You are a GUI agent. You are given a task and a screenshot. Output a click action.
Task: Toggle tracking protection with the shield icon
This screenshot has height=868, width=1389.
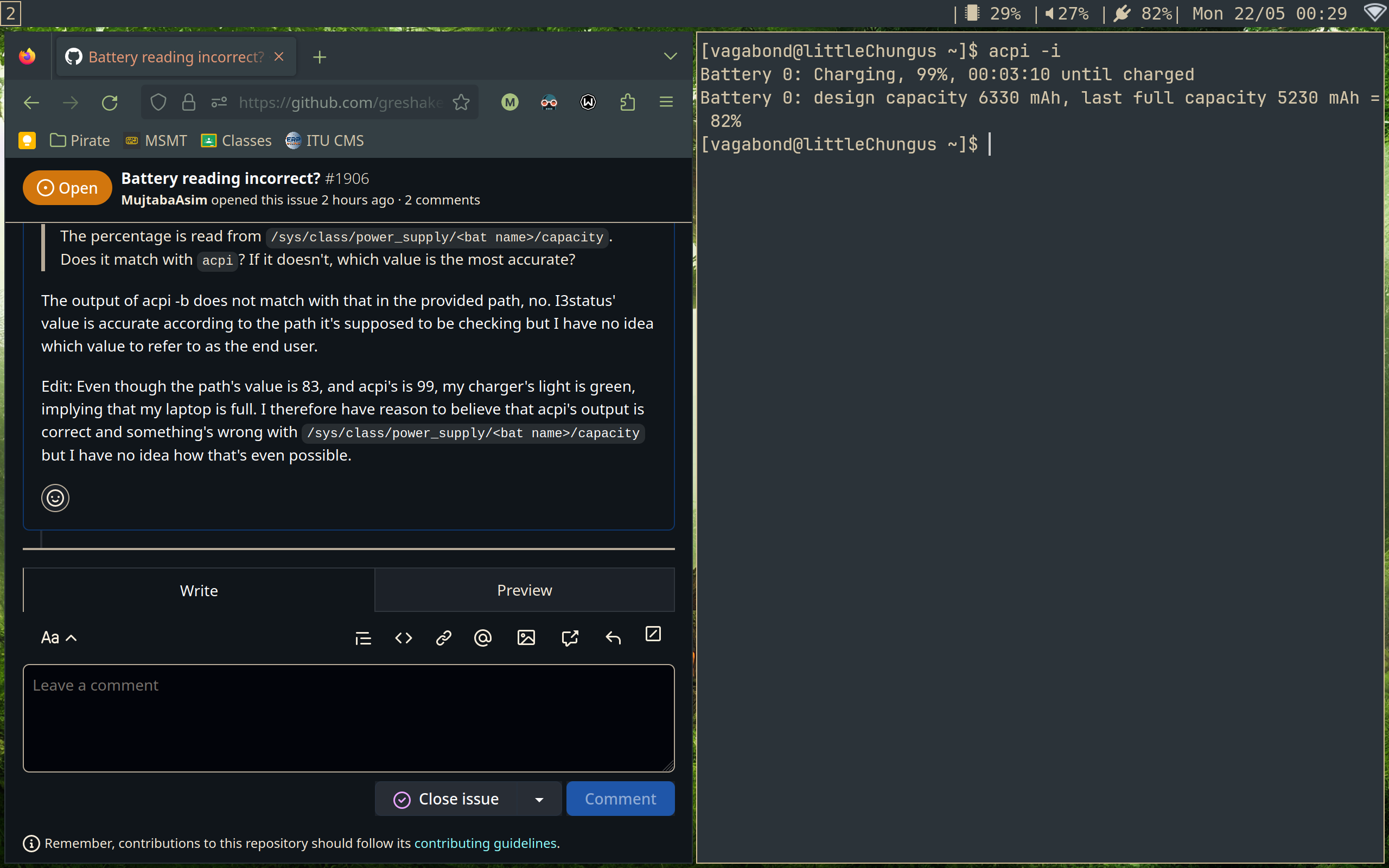click(158, 101)
